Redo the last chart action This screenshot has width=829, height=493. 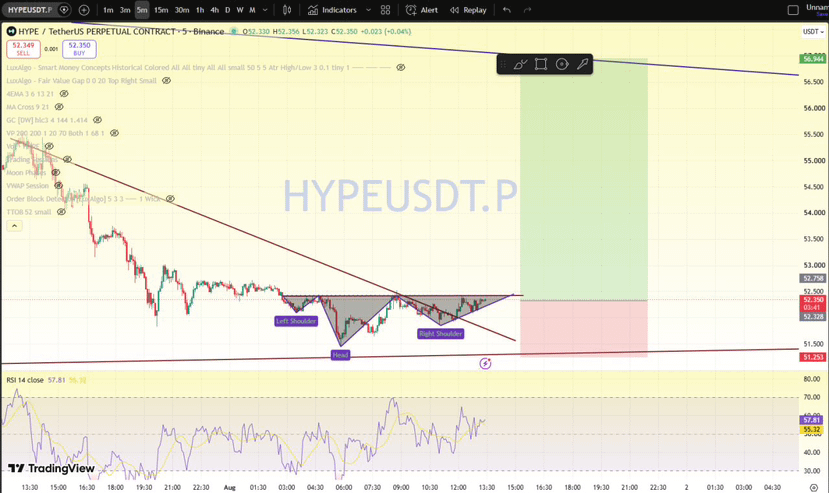pos(527,10)
